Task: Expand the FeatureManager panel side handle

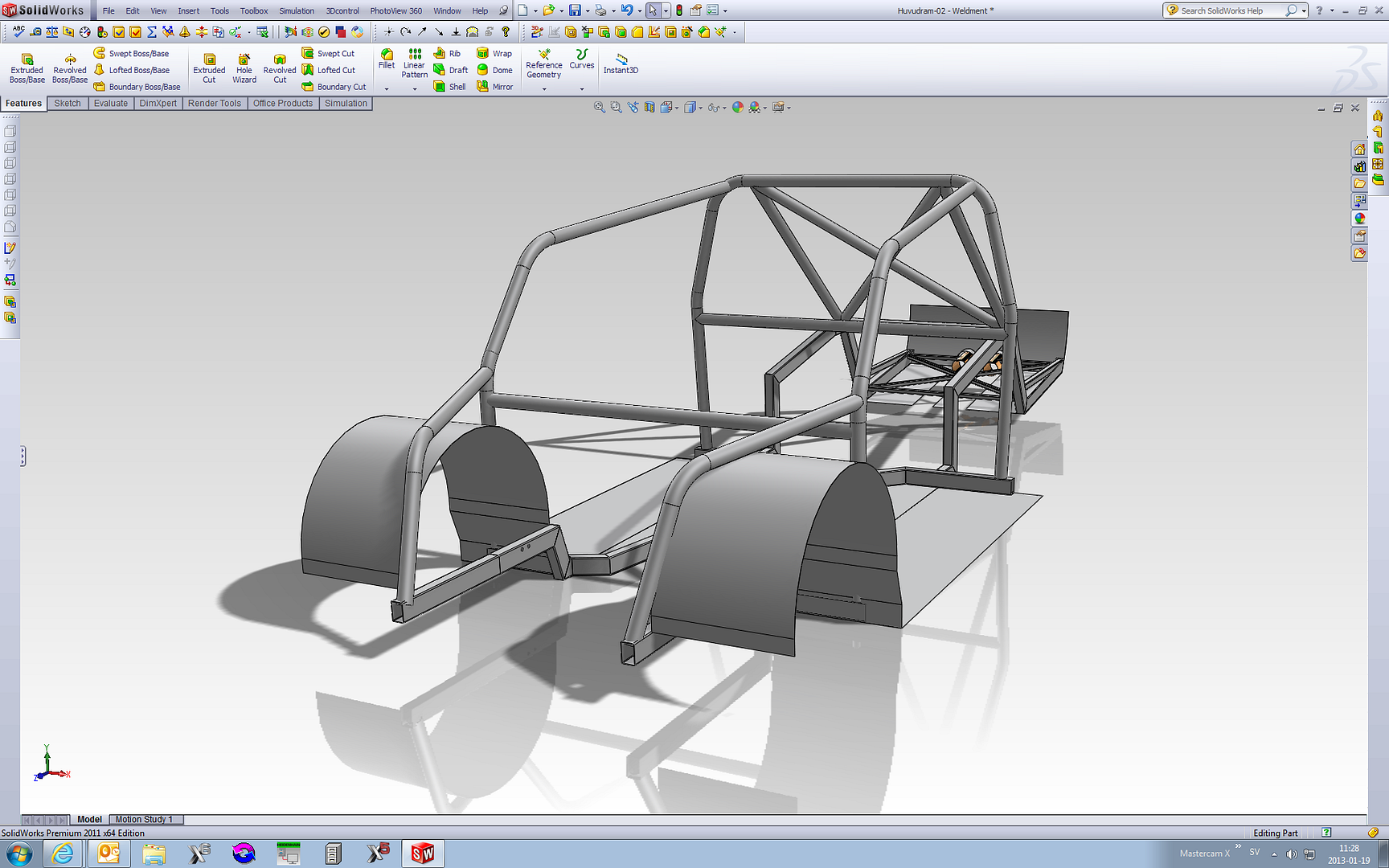Action: (x=23, y=457)
